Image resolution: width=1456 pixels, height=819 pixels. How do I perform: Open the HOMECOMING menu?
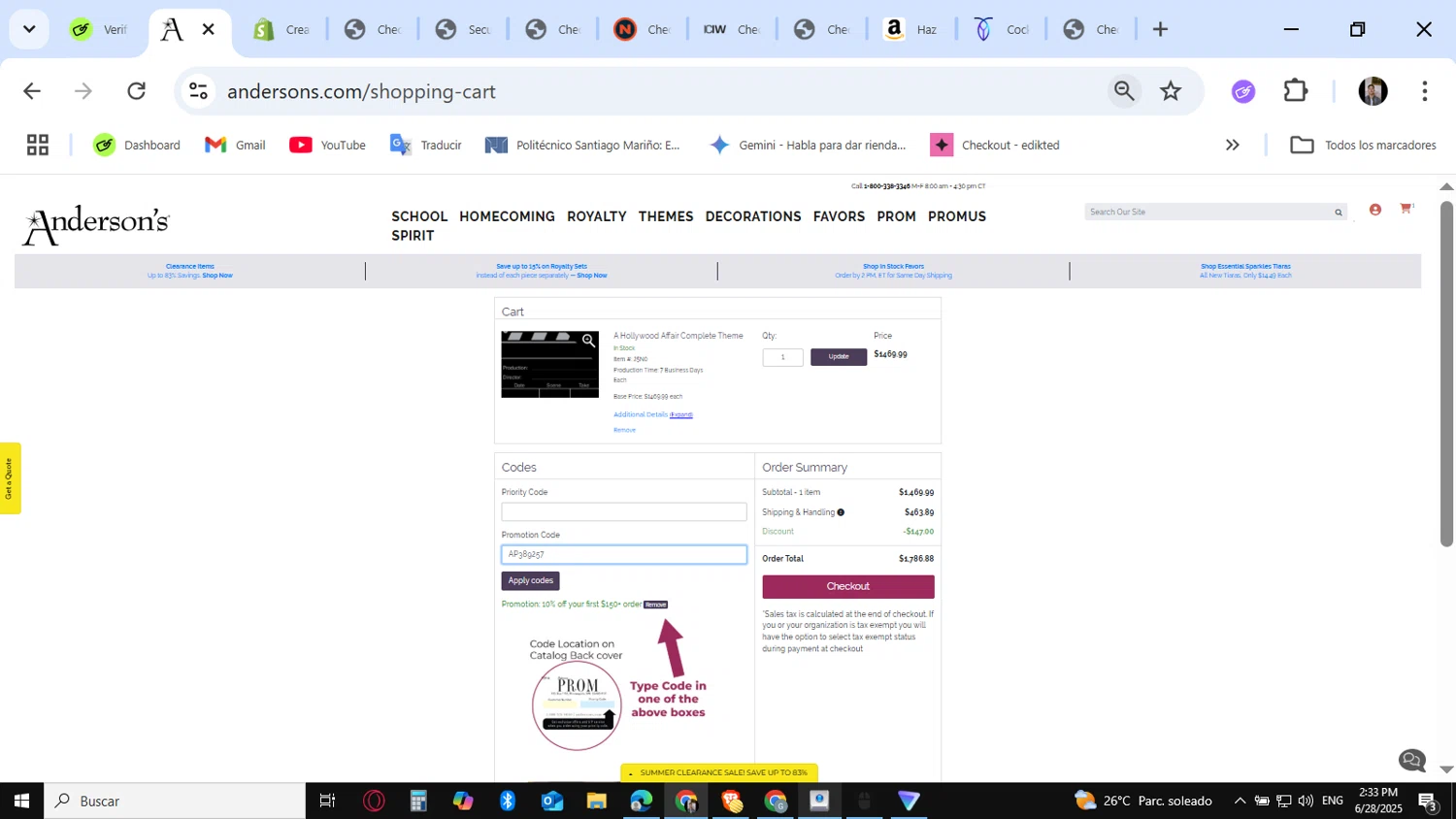507,216
